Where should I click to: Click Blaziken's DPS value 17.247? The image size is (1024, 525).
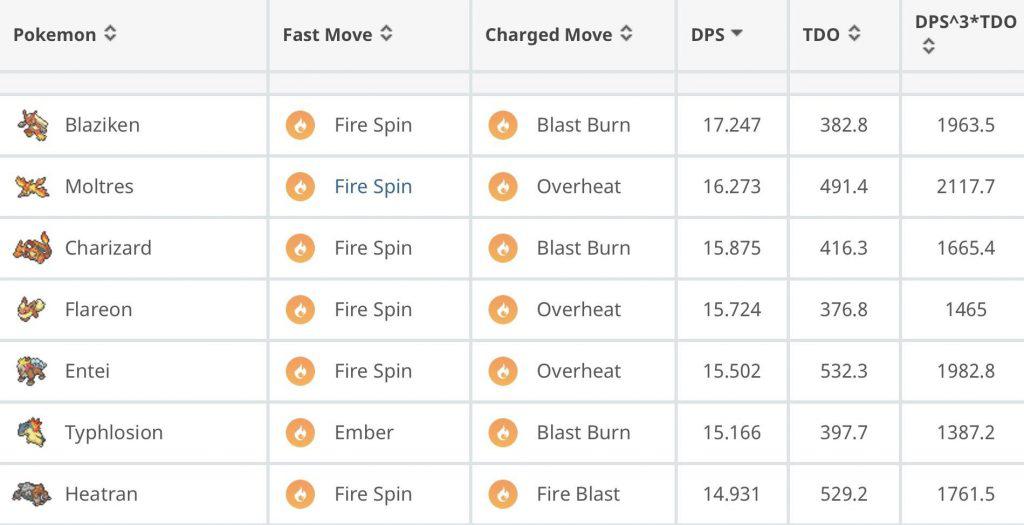(732, 125)
